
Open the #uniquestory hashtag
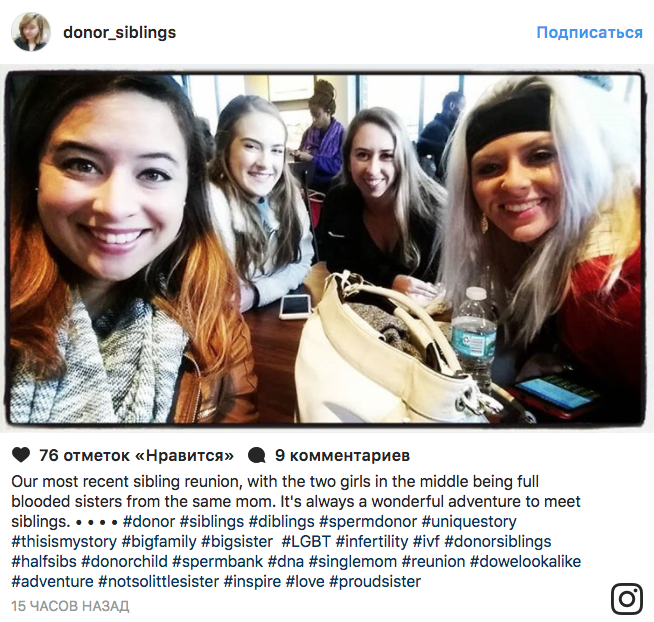(x=469, y=521)
